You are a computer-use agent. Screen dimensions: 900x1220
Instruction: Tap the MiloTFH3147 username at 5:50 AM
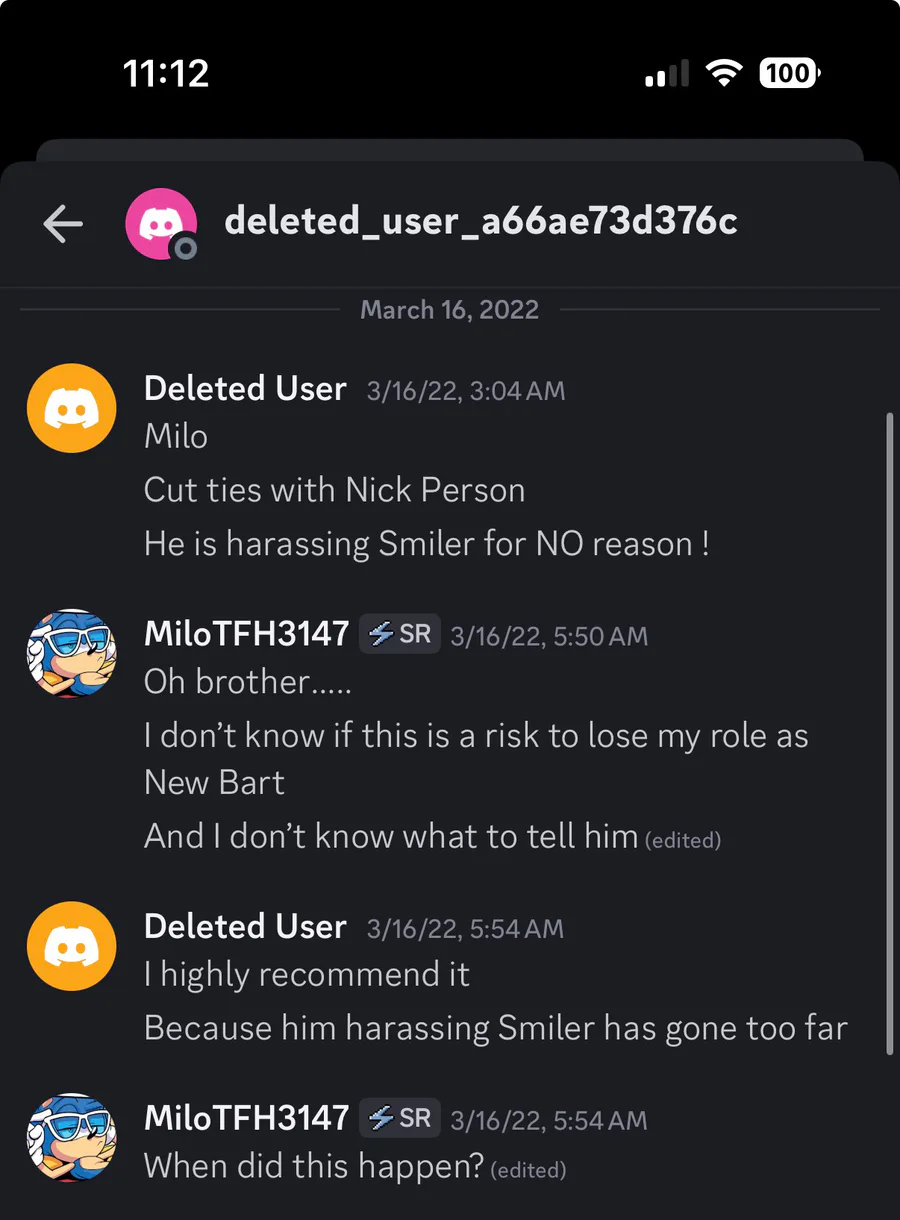(x=246, y=634)
